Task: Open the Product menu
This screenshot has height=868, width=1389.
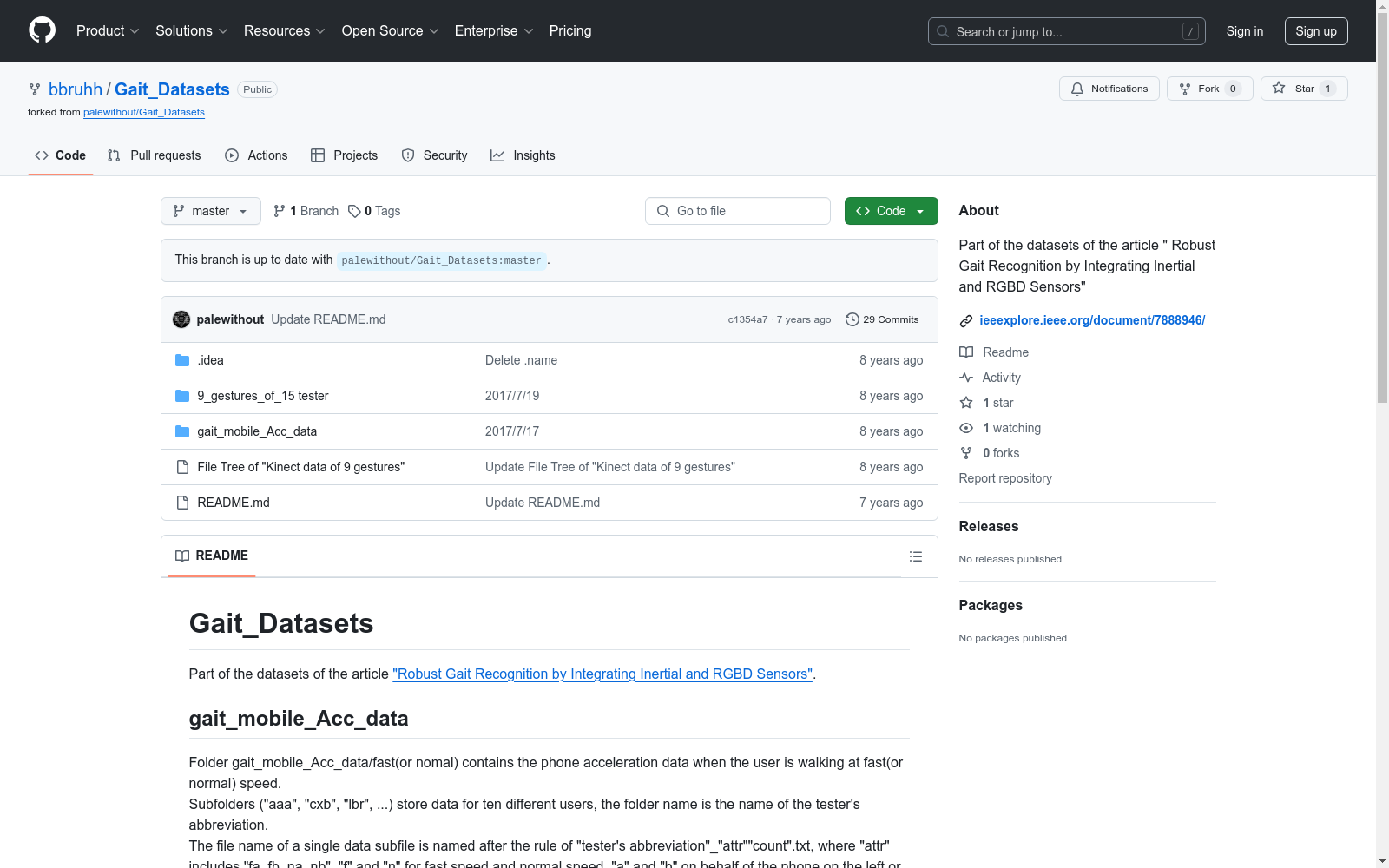Action: [x=108, y=31]
